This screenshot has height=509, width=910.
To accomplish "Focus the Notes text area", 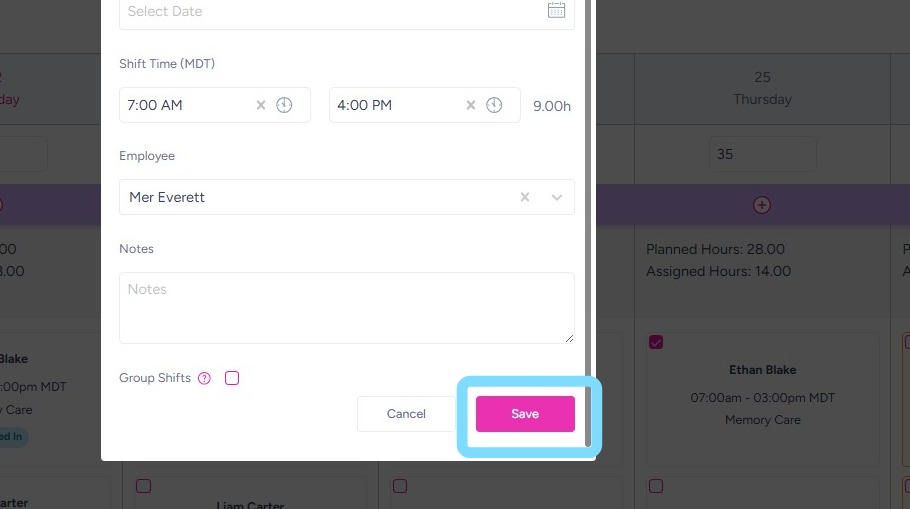I will [x=346, y=308].
